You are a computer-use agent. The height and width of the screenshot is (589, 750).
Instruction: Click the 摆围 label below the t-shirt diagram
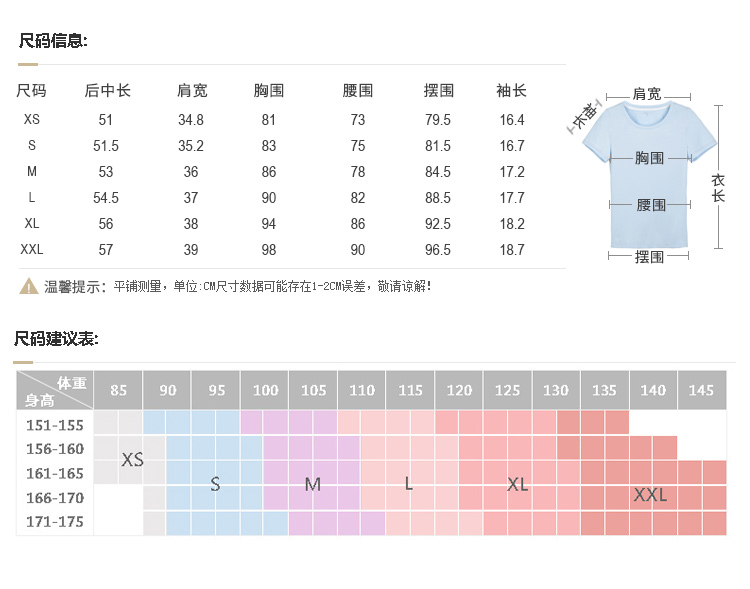click(x=650, y=257)
